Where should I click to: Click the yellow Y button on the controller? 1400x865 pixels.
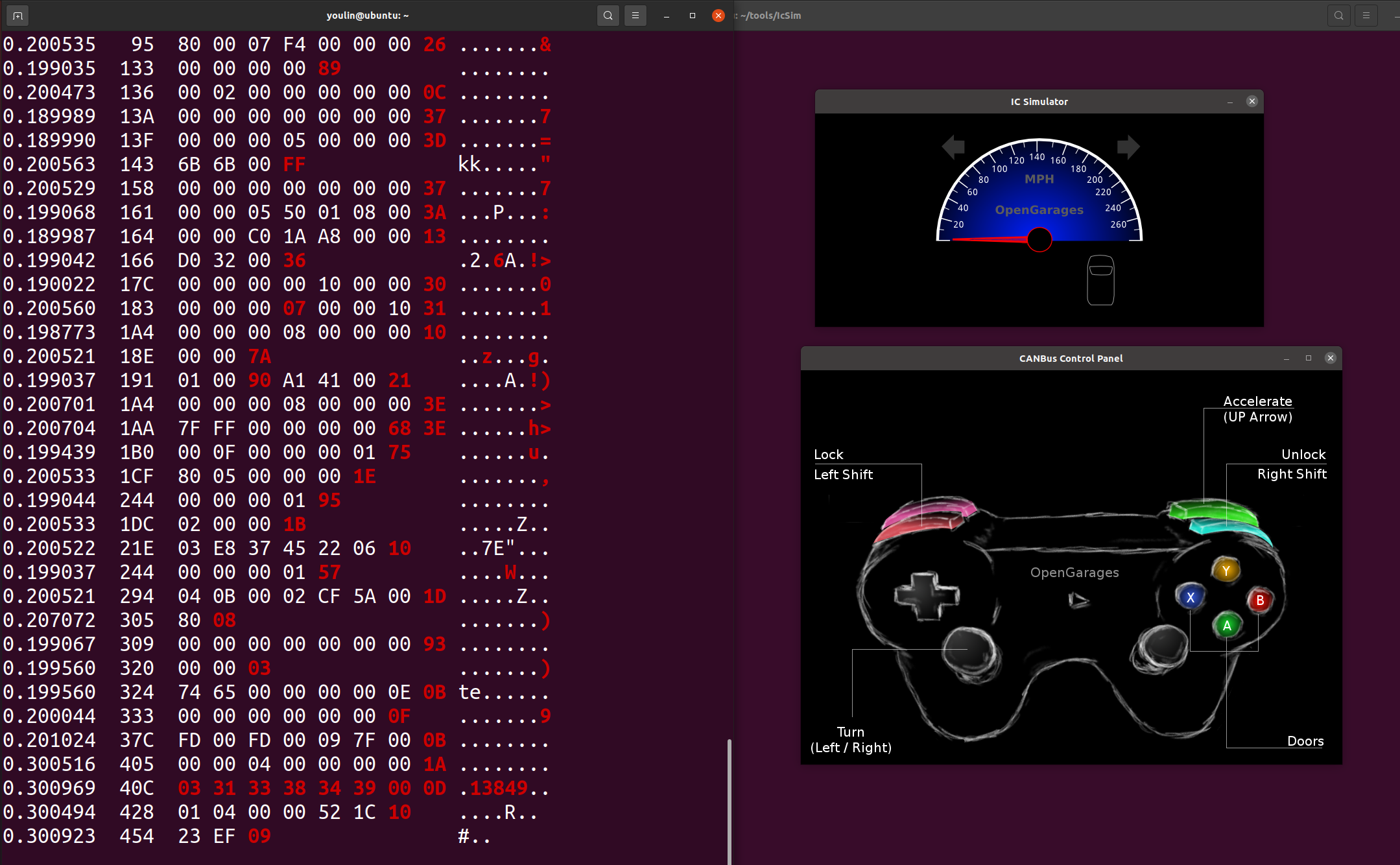point(1226,571)
